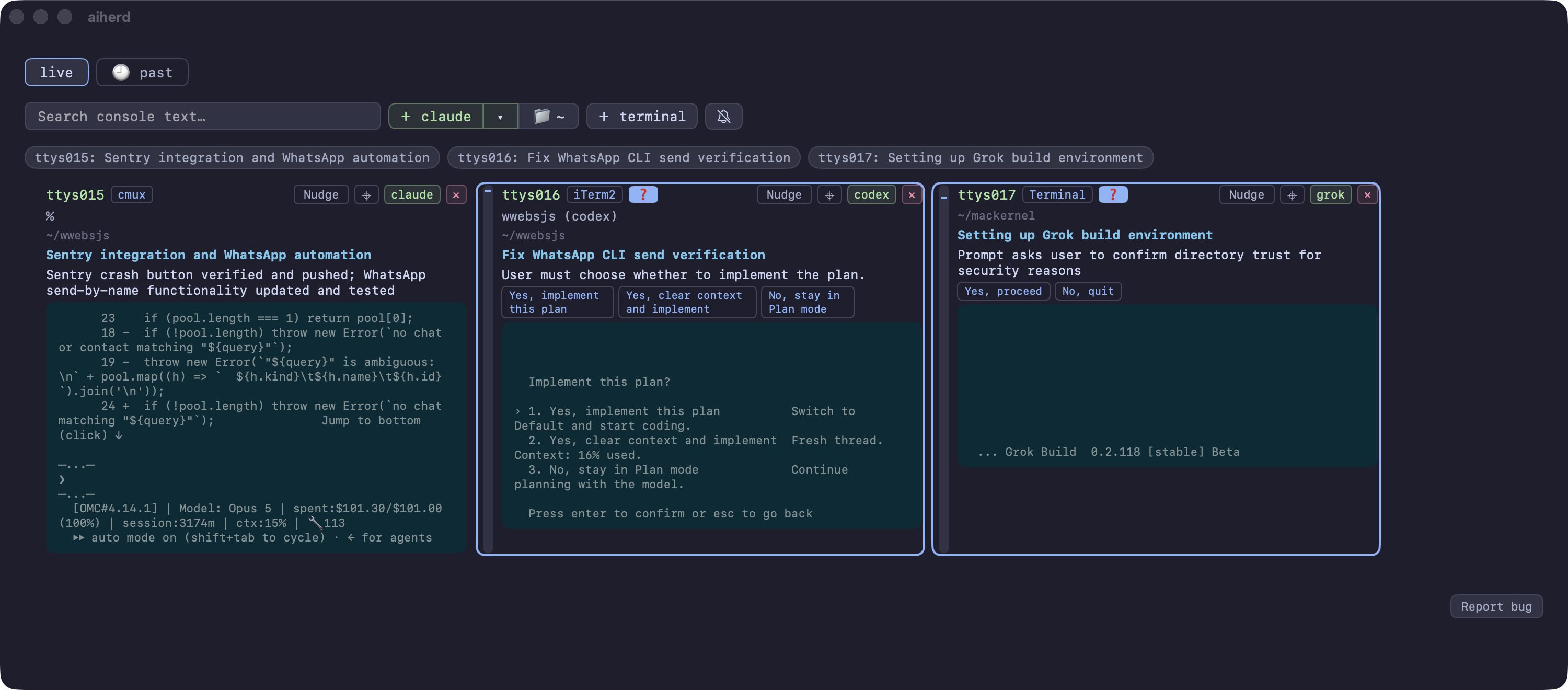The width and height of the screenshot is (1568, 690).
Task: Close the ttys017 session card
Action: (1367, 195)
